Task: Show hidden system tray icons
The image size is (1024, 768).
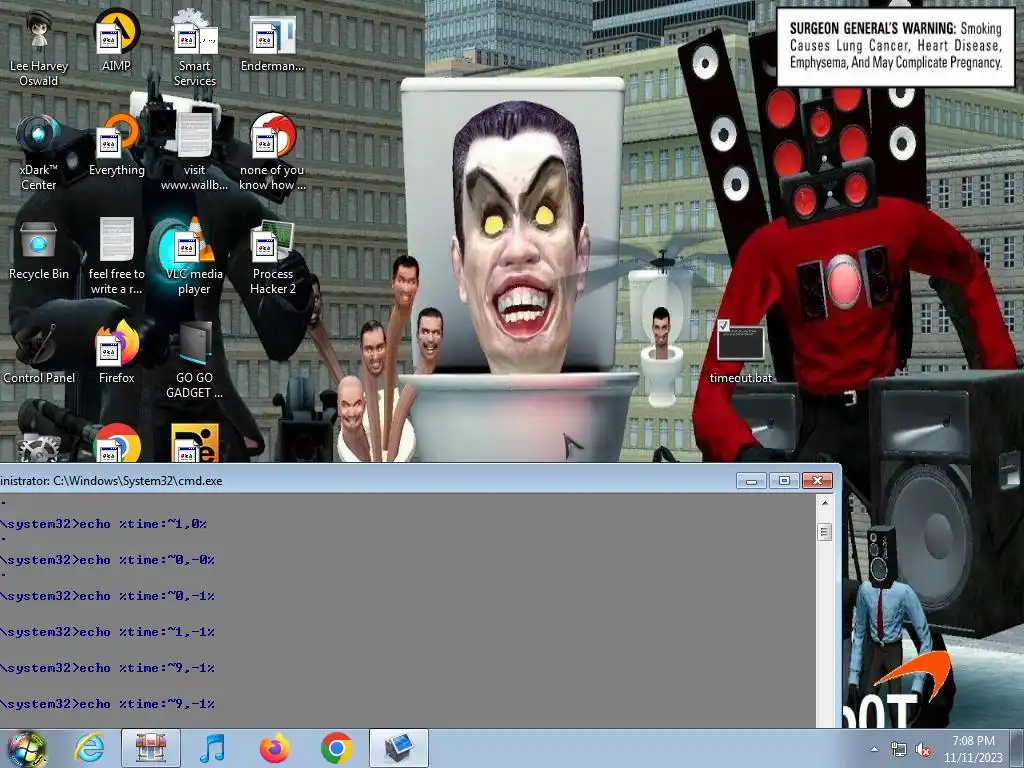Action: coord(874,750)
